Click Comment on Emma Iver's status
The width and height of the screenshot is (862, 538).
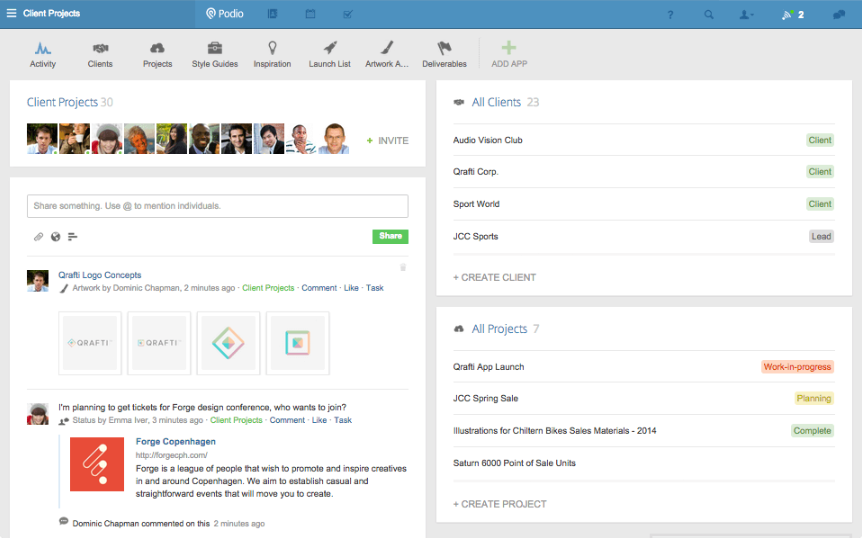point(287,420)
